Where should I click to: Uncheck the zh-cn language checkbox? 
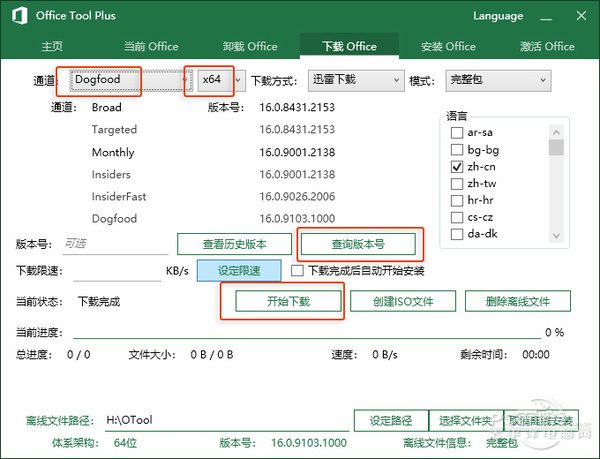click(x=457, y=166)
